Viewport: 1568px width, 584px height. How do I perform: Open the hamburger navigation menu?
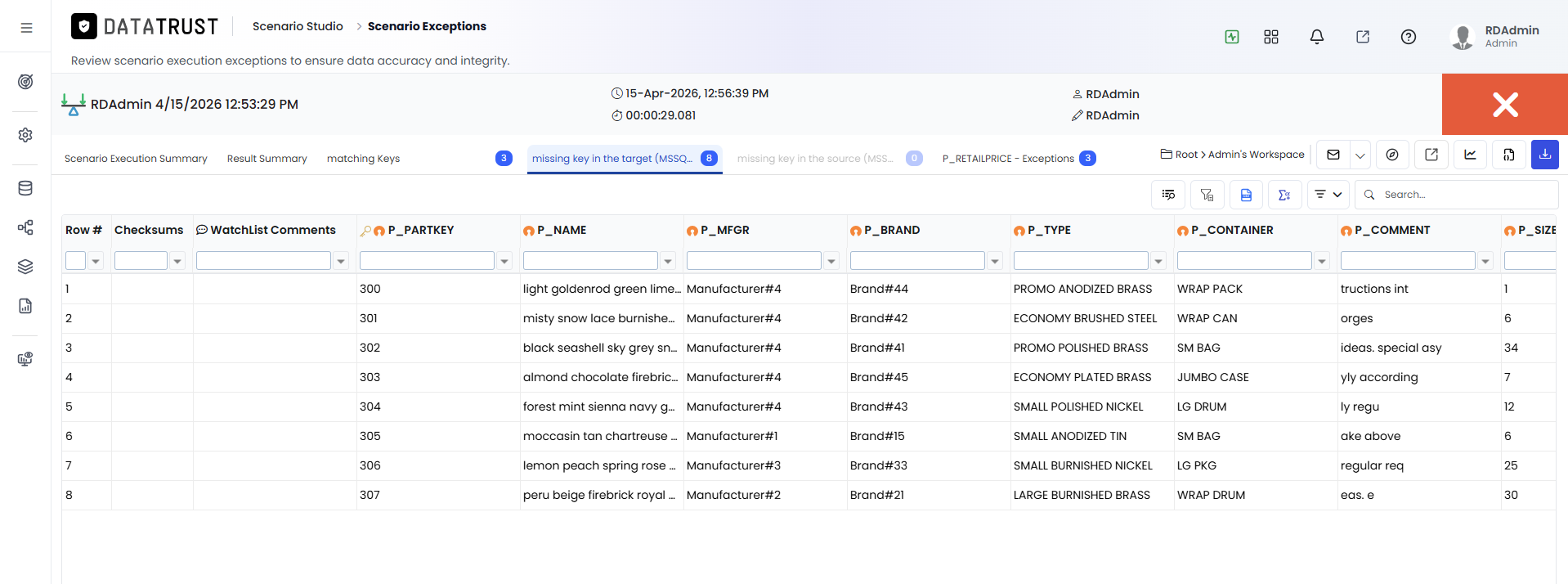26,28
